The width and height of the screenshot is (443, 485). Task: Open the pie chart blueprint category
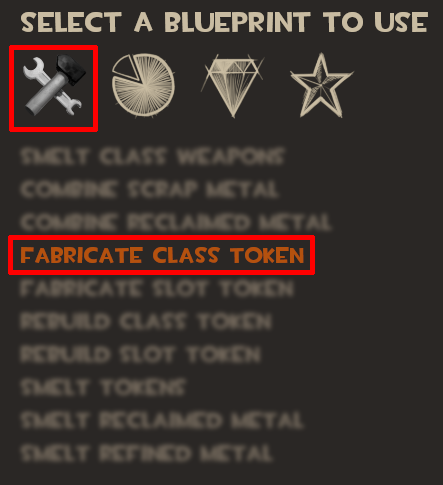143,85
